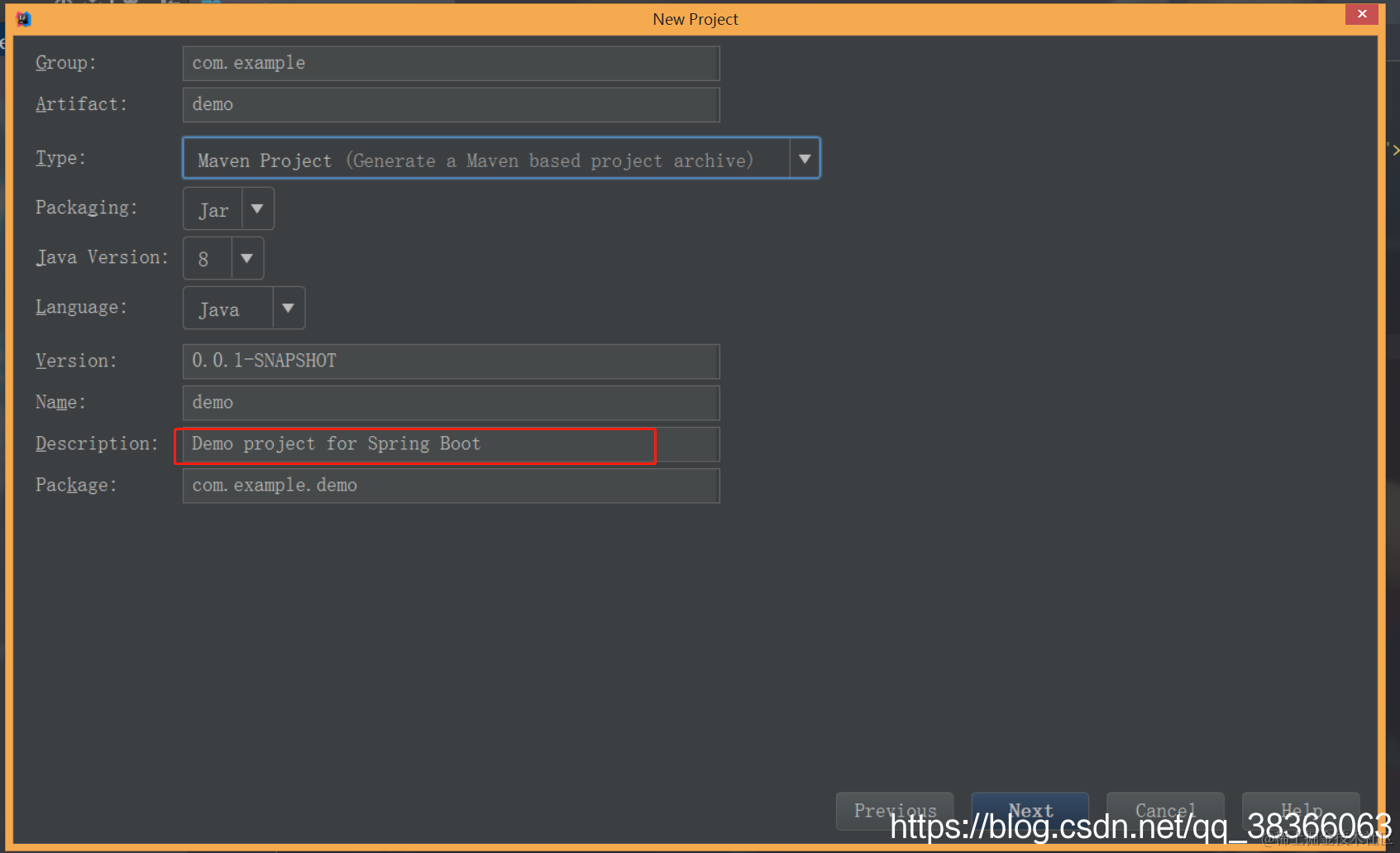Click the Cancel button
The image size is (1400, 853).
(1165, 811)
